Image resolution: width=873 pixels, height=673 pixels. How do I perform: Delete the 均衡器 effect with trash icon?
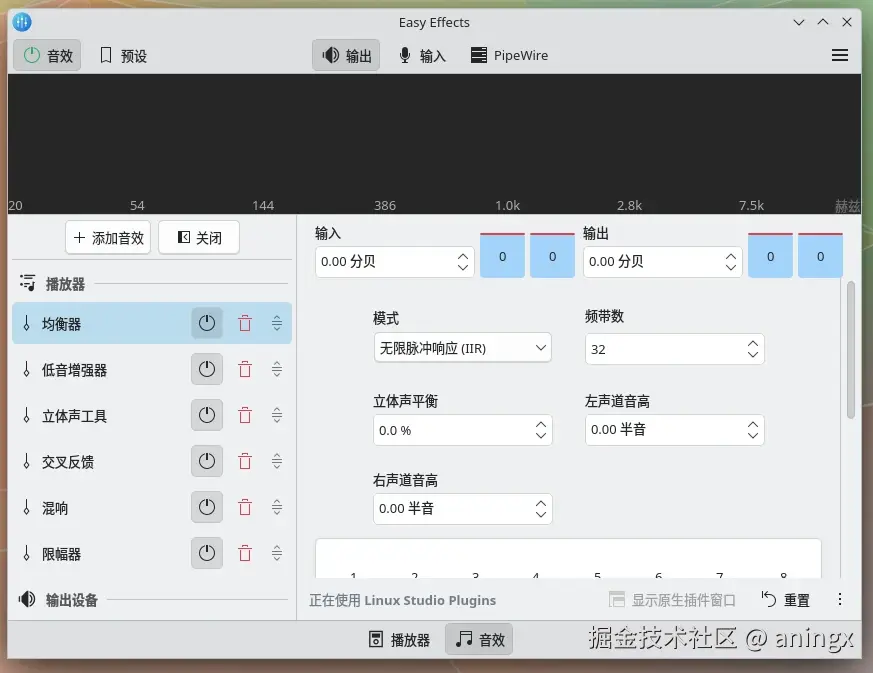pos(245,323)
